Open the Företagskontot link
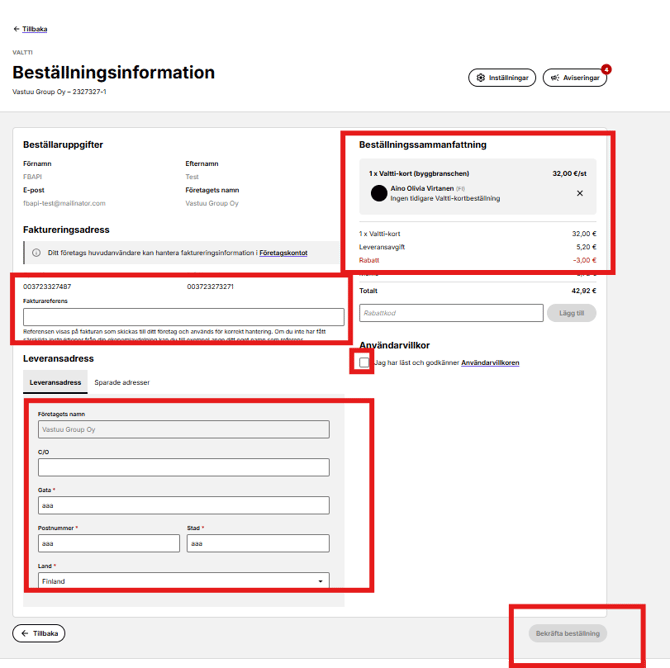Image resolution: width=670 pixels, height=668 pixels. click(x=283, y=253)
